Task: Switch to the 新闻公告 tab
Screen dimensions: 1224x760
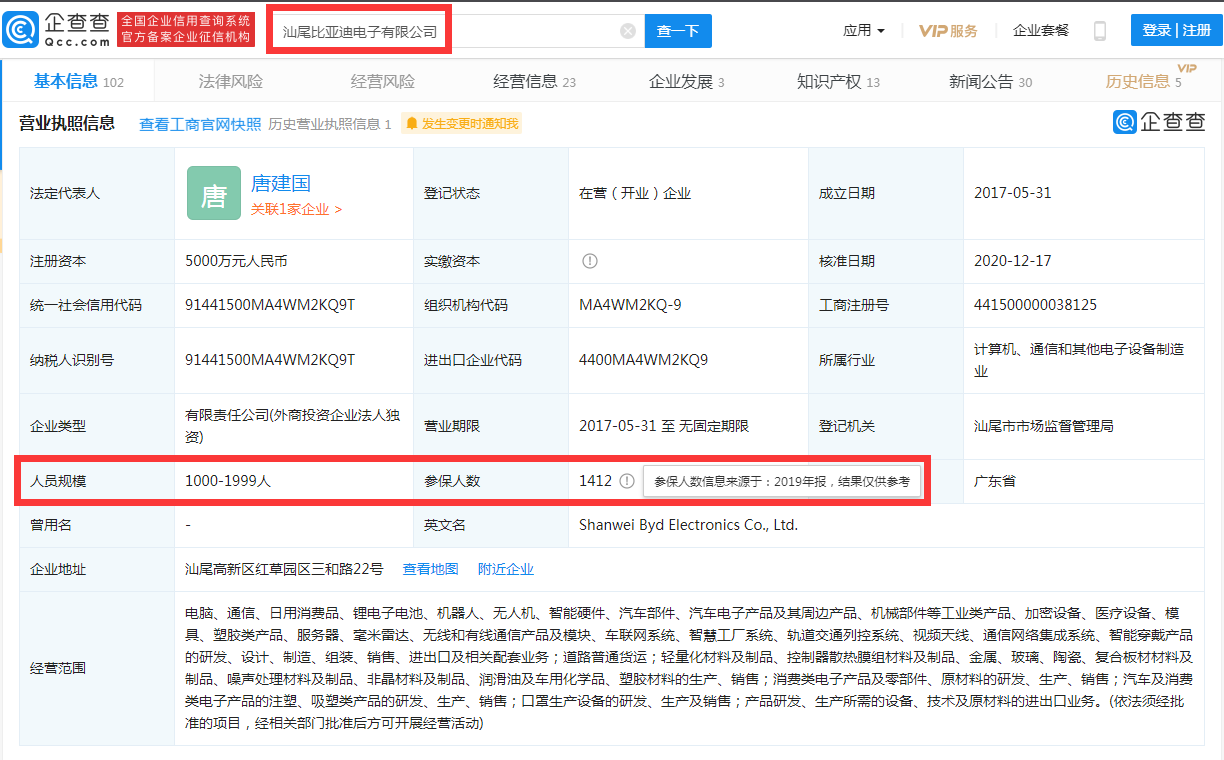Action: pos(990,82)
